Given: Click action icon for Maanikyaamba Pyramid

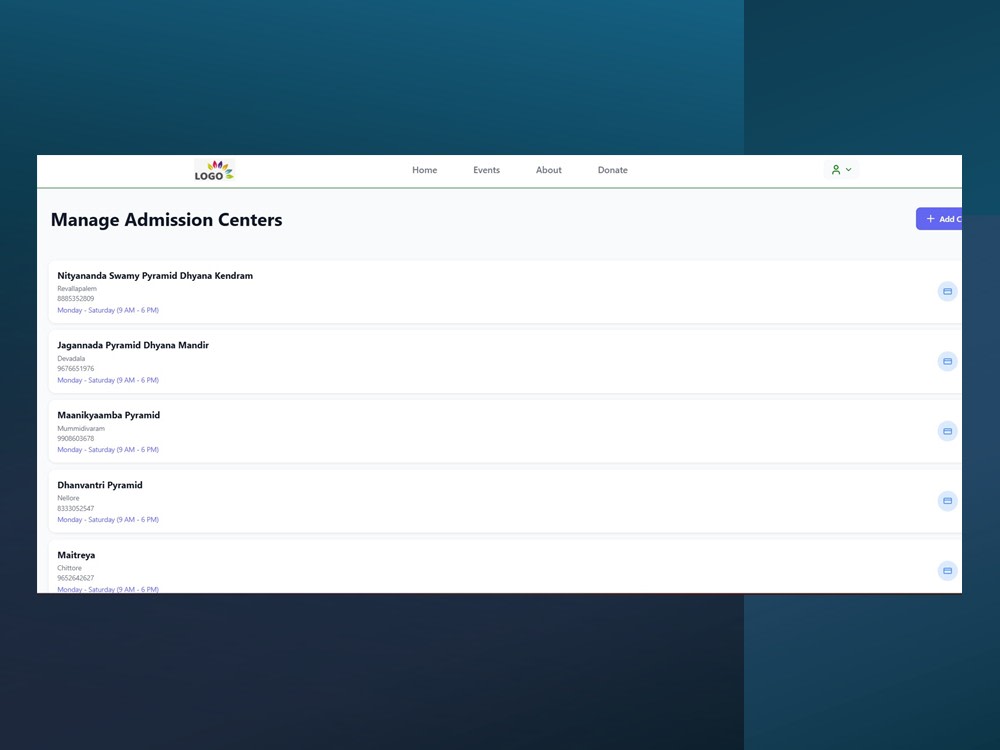Looking at the screenshot, I should click(x=947, y=431).
